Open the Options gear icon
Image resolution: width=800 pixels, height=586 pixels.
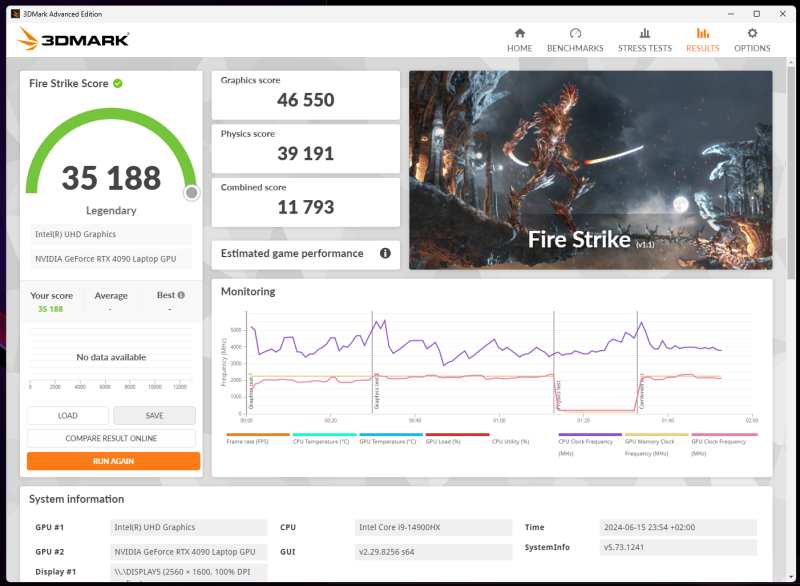tap(752, 33)
